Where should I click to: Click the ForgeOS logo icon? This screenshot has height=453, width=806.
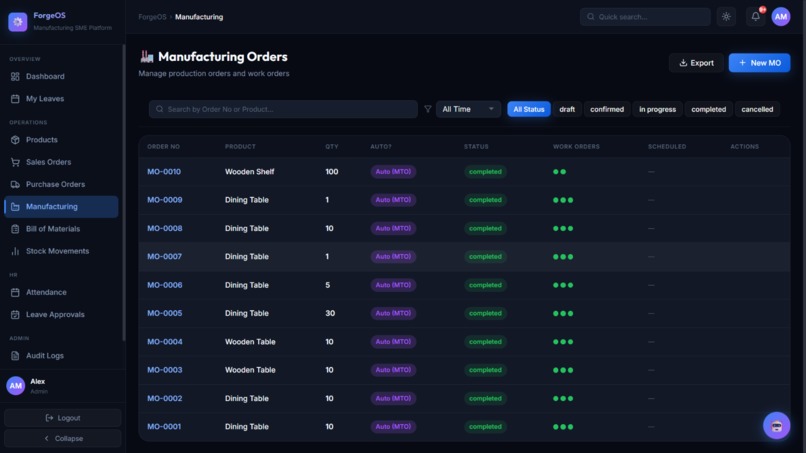coord(17,22)
